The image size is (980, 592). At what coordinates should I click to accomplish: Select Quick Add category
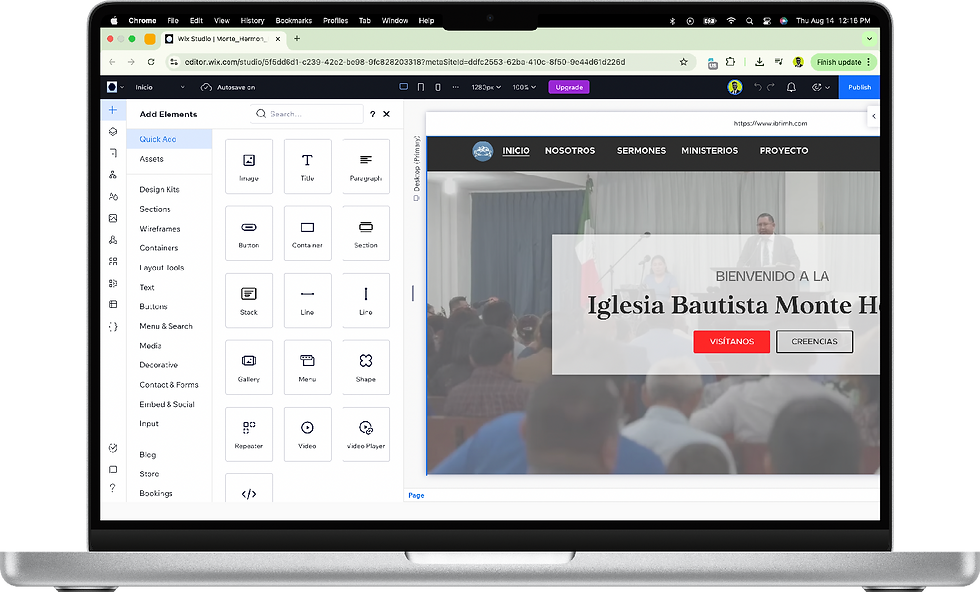[x=169, y=139]
